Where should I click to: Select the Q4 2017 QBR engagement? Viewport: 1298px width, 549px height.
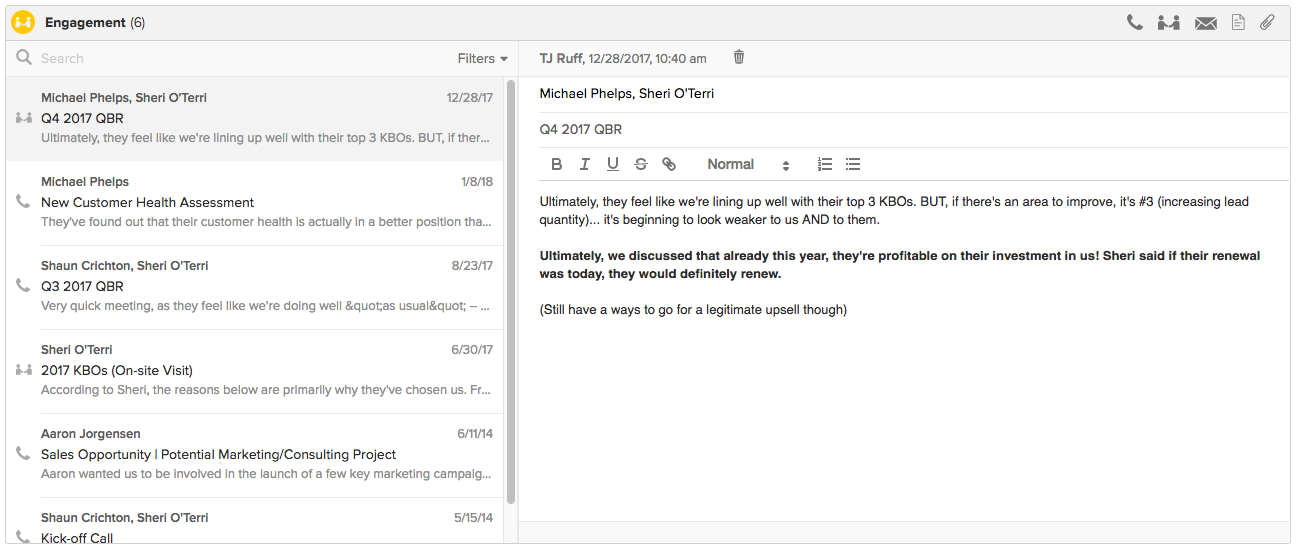coord(255,119)
